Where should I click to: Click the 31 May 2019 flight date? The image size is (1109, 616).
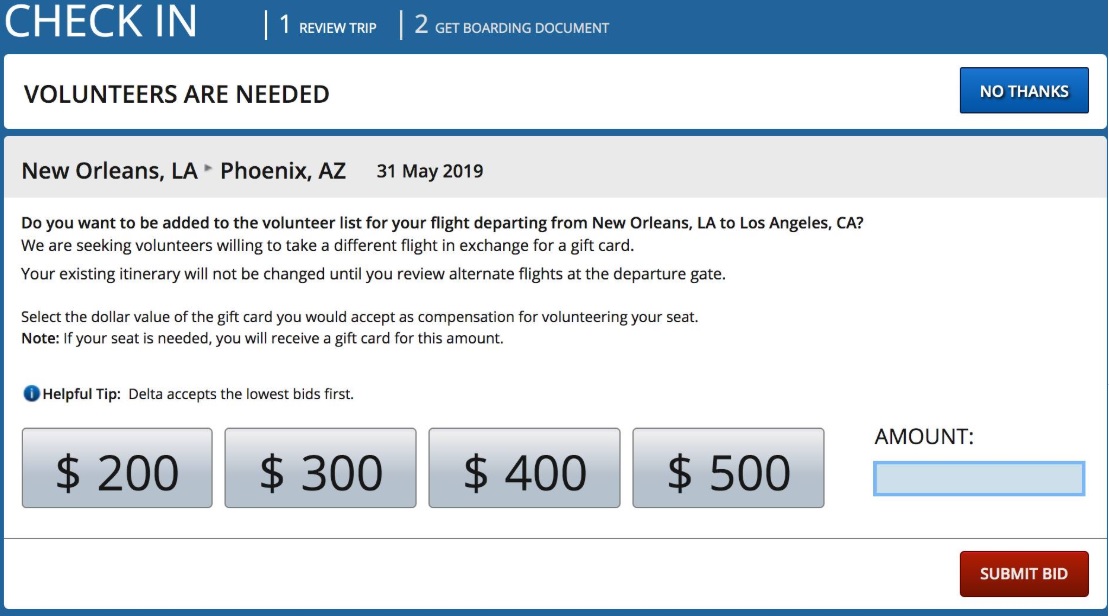[x=430, y=171]
